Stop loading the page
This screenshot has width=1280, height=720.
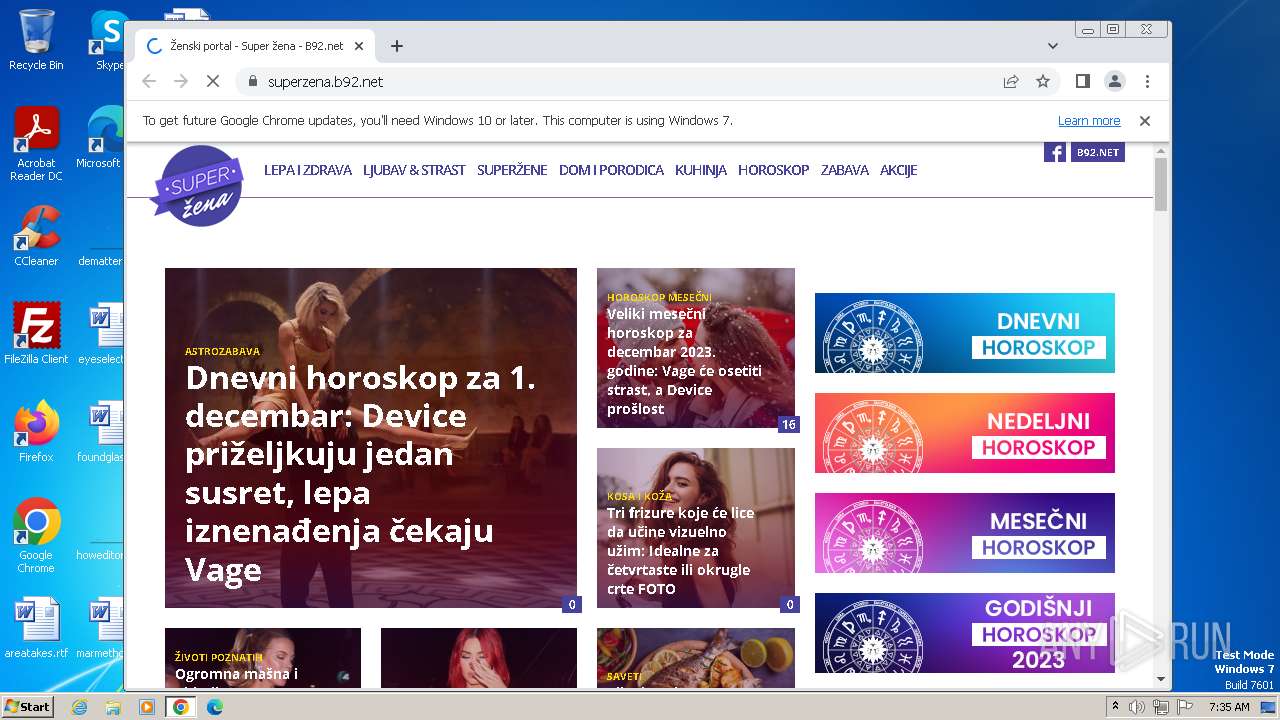click(x=213, y=81)
